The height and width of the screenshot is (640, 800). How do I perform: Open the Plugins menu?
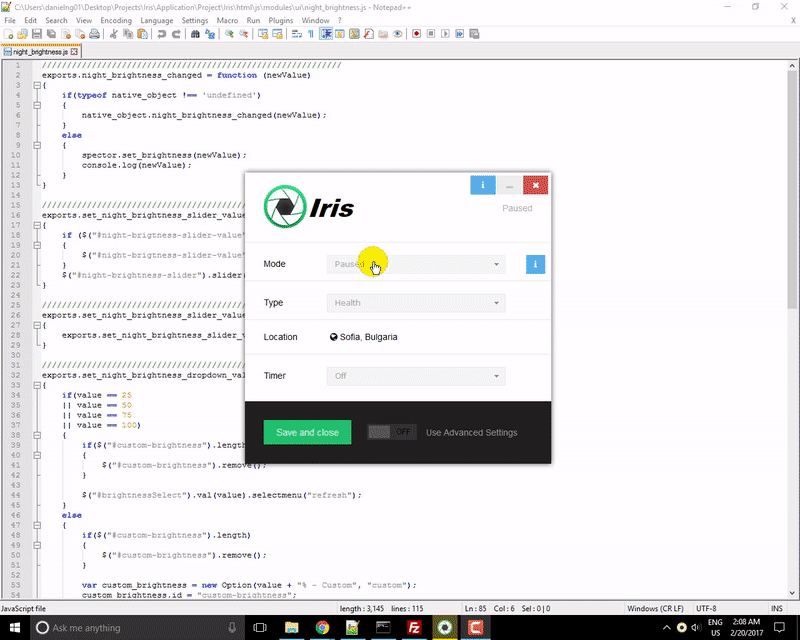281,20
